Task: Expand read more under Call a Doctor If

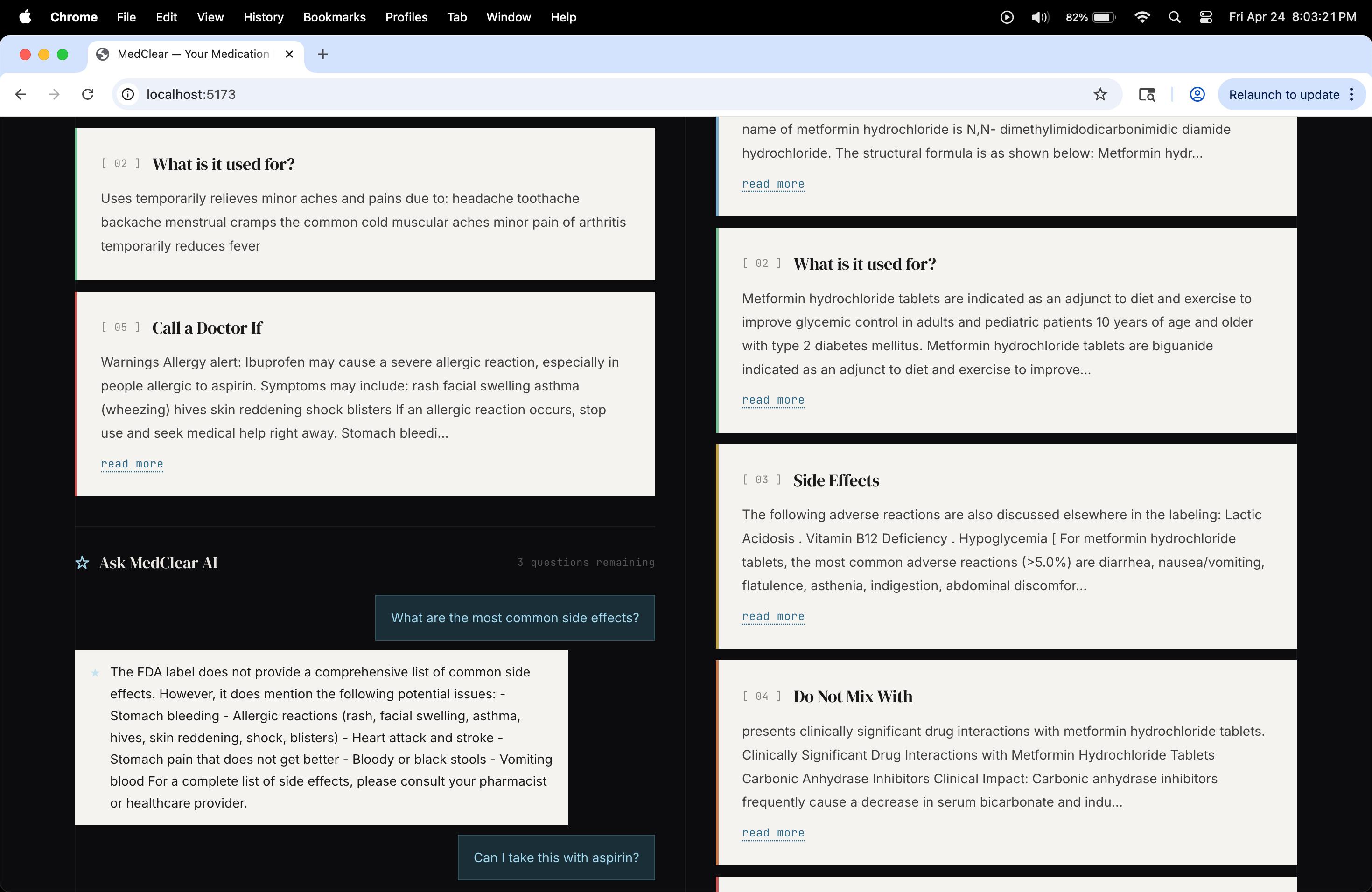Action: tap(132, 464)
